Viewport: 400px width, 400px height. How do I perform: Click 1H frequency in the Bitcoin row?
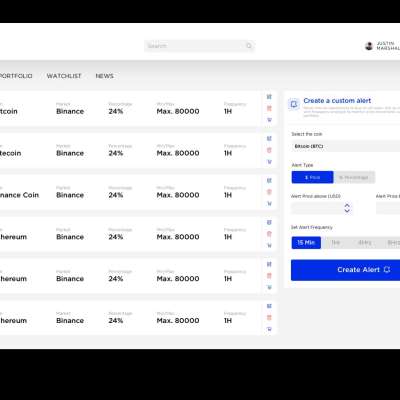coord(228,111)
